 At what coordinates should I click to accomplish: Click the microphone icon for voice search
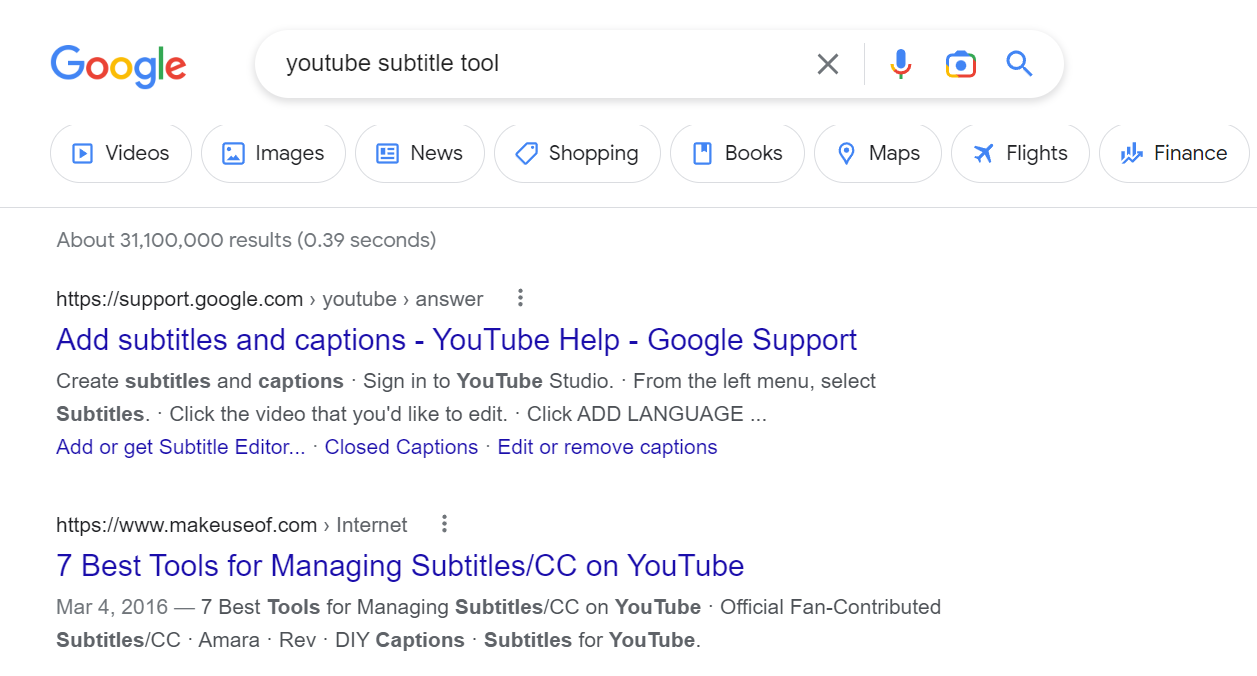pyautogui.click(x=899, y=63)
